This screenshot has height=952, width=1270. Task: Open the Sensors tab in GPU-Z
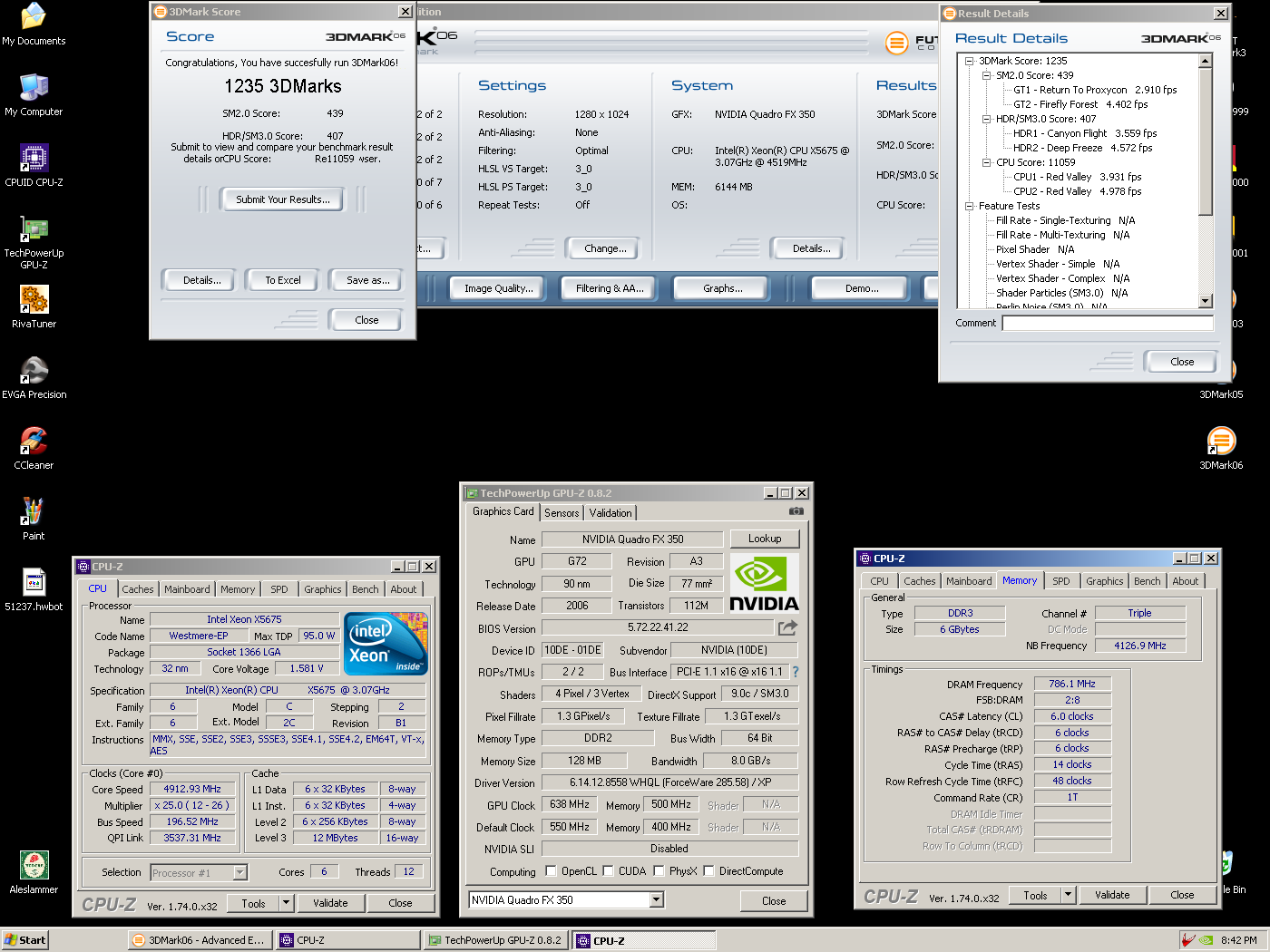(x=562, y=513)
